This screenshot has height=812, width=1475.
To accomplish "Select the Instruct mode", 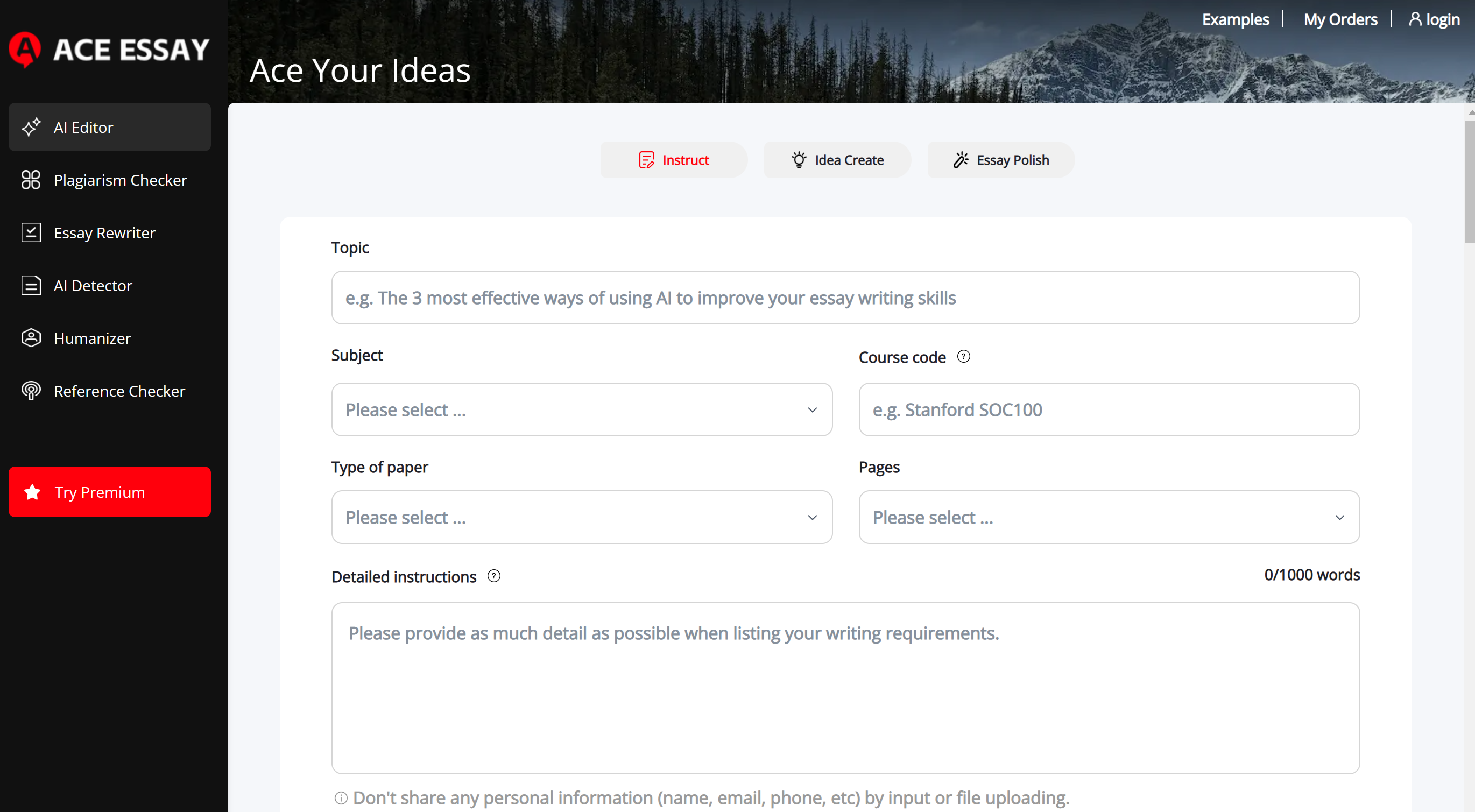I will click(x=673, y=160).
